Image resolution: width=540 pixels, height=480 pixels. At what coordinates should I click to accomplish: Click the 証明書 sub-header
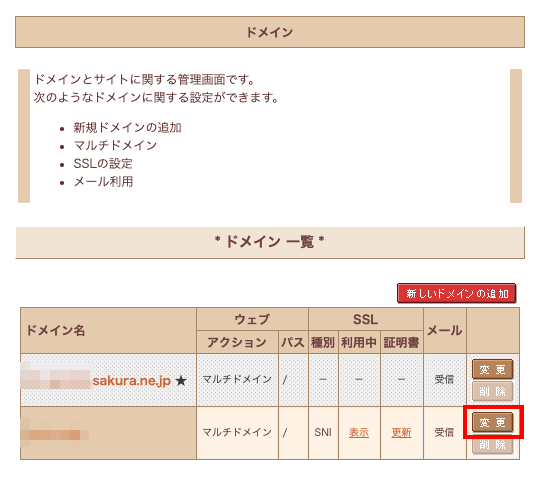coord(402,342)
